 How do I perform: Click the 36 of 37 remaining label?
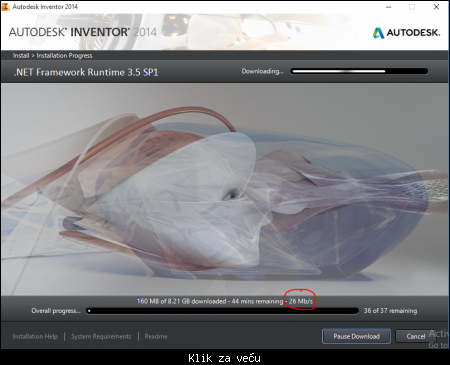click(x=390, y=311)
